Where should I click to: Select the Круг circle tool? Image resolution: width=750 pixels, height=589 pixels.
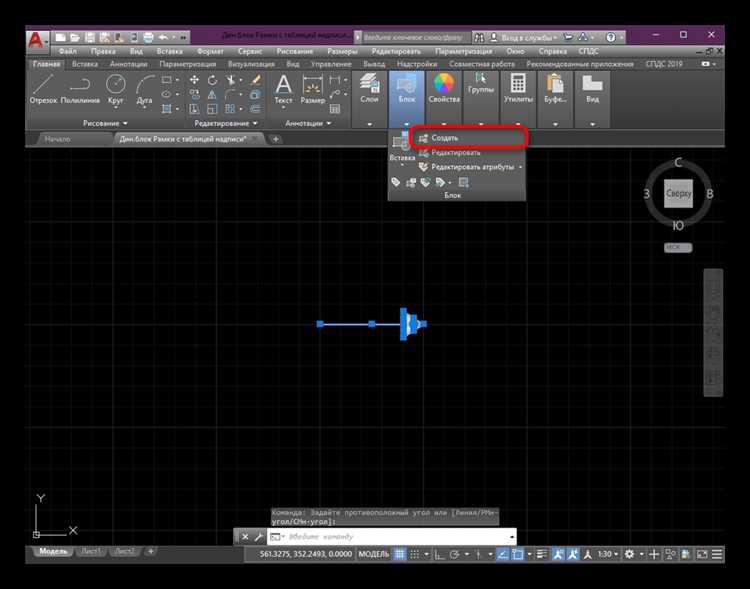pyautogui.click(x=115, y=89)
